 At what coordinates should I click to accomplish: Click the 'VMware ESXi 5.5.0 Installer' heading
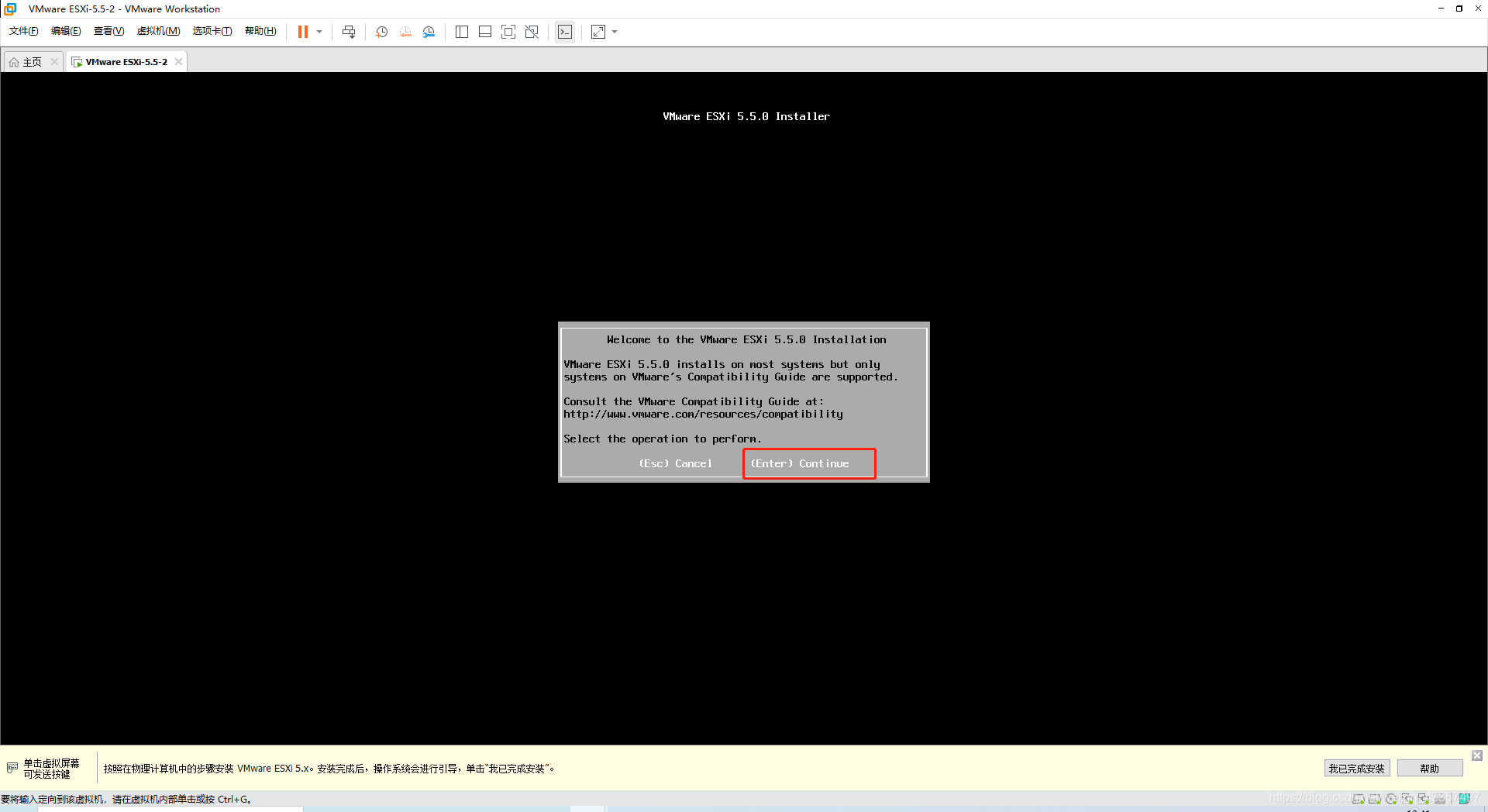pos(746,116)
